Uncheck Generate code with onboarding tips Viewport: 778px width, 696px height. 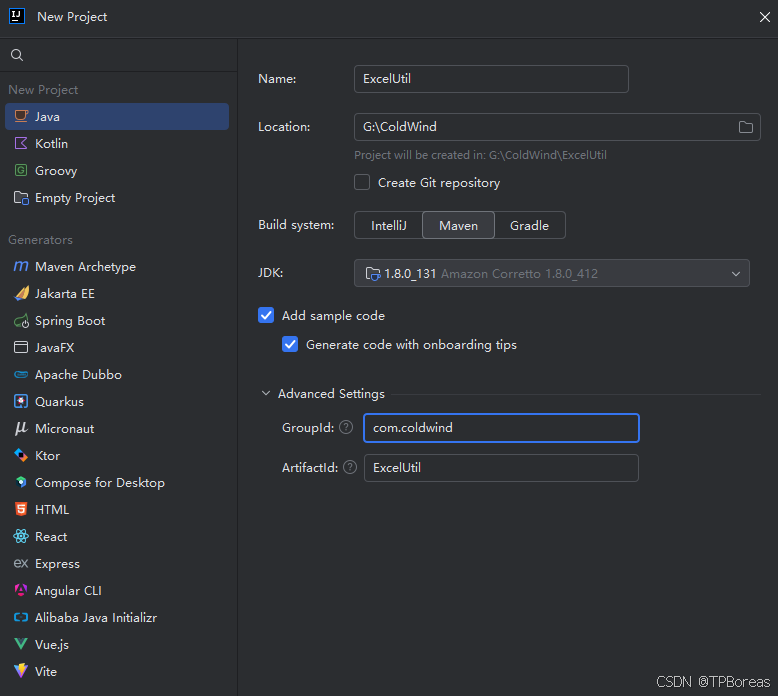[x=290, y=344]
